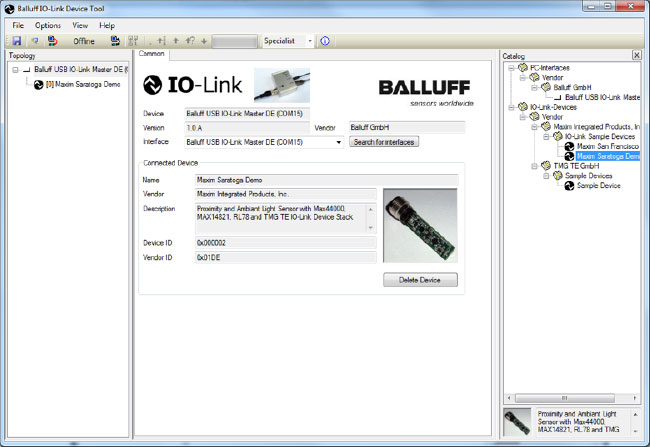Collapse the IO-Link Sample Devices node
650x447 pixels.
(546, 136)
